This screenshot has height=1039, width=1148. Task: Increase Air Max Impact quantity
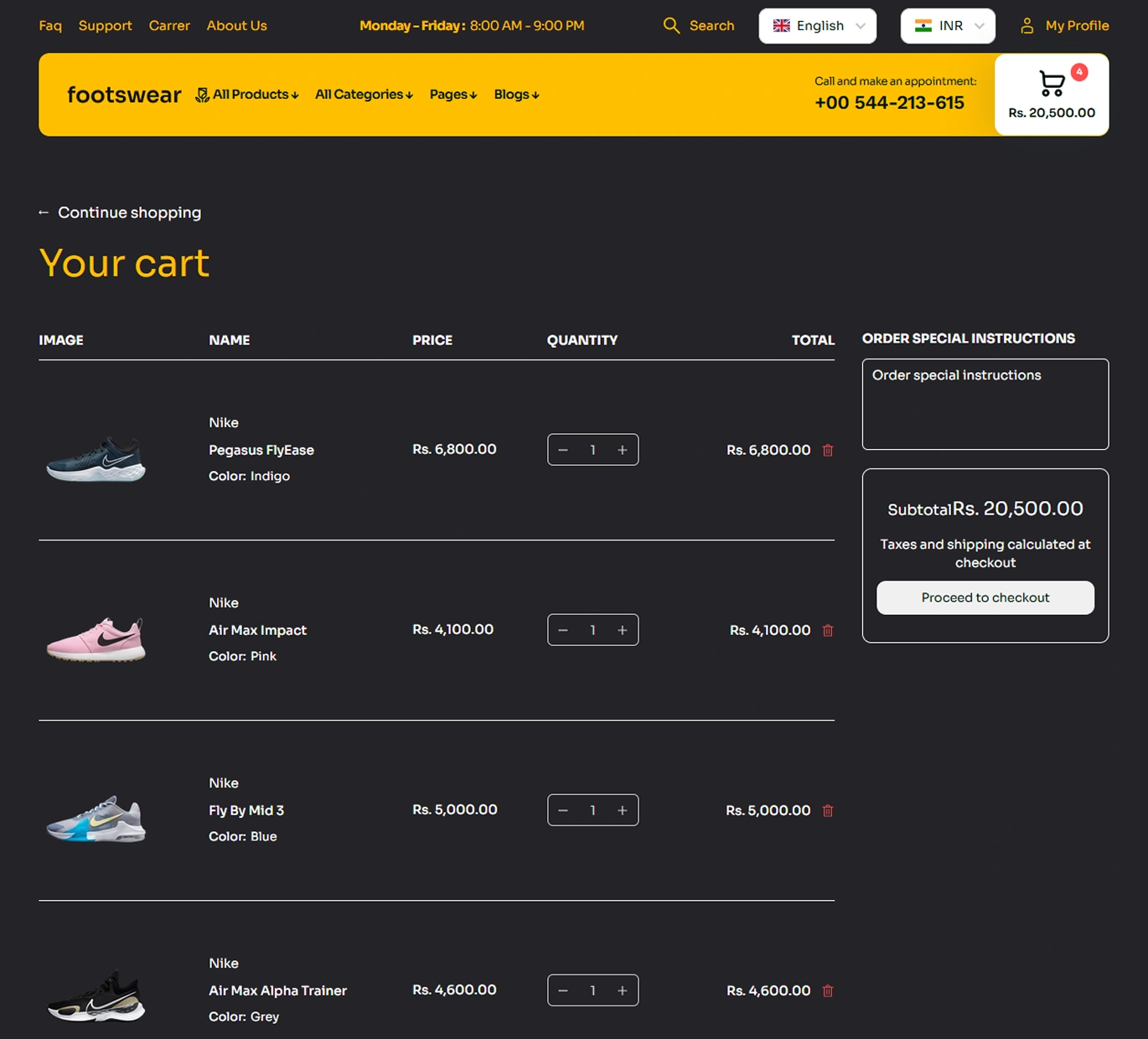[x=623, y=630]
